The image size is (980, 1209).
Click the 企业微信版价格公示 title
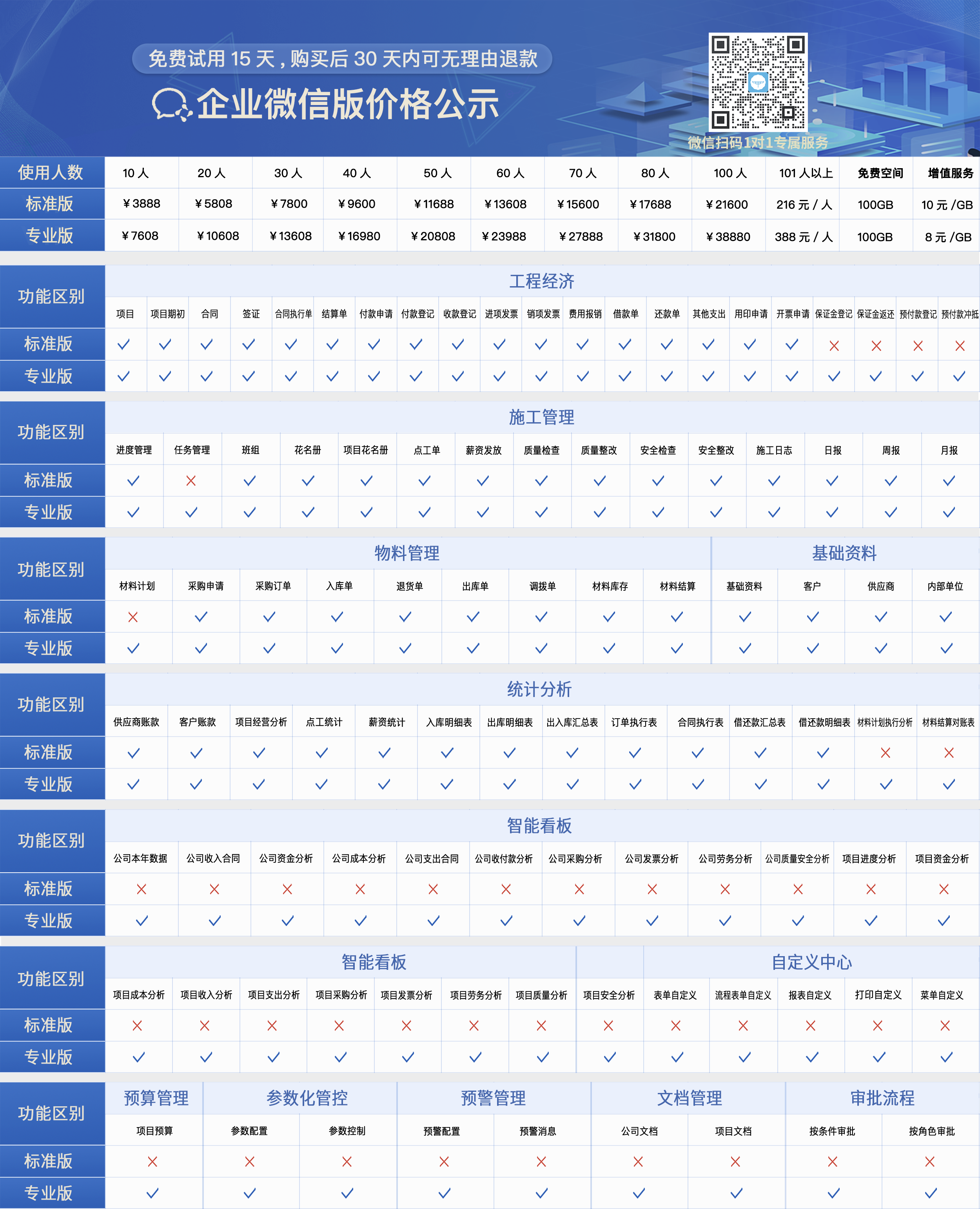coord(347,104)
